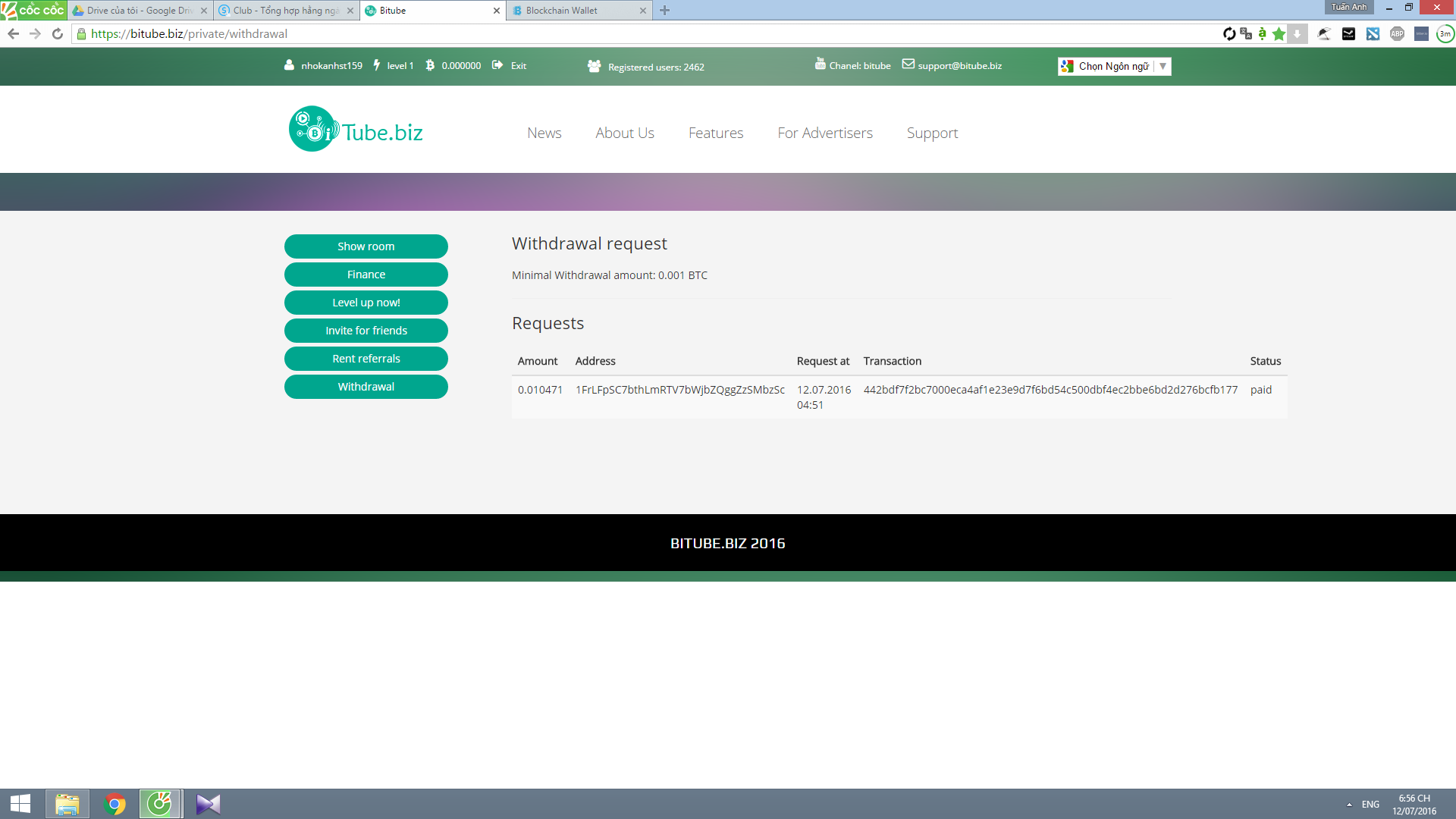Click the umbrella extension icon

tap(1324, 33)
